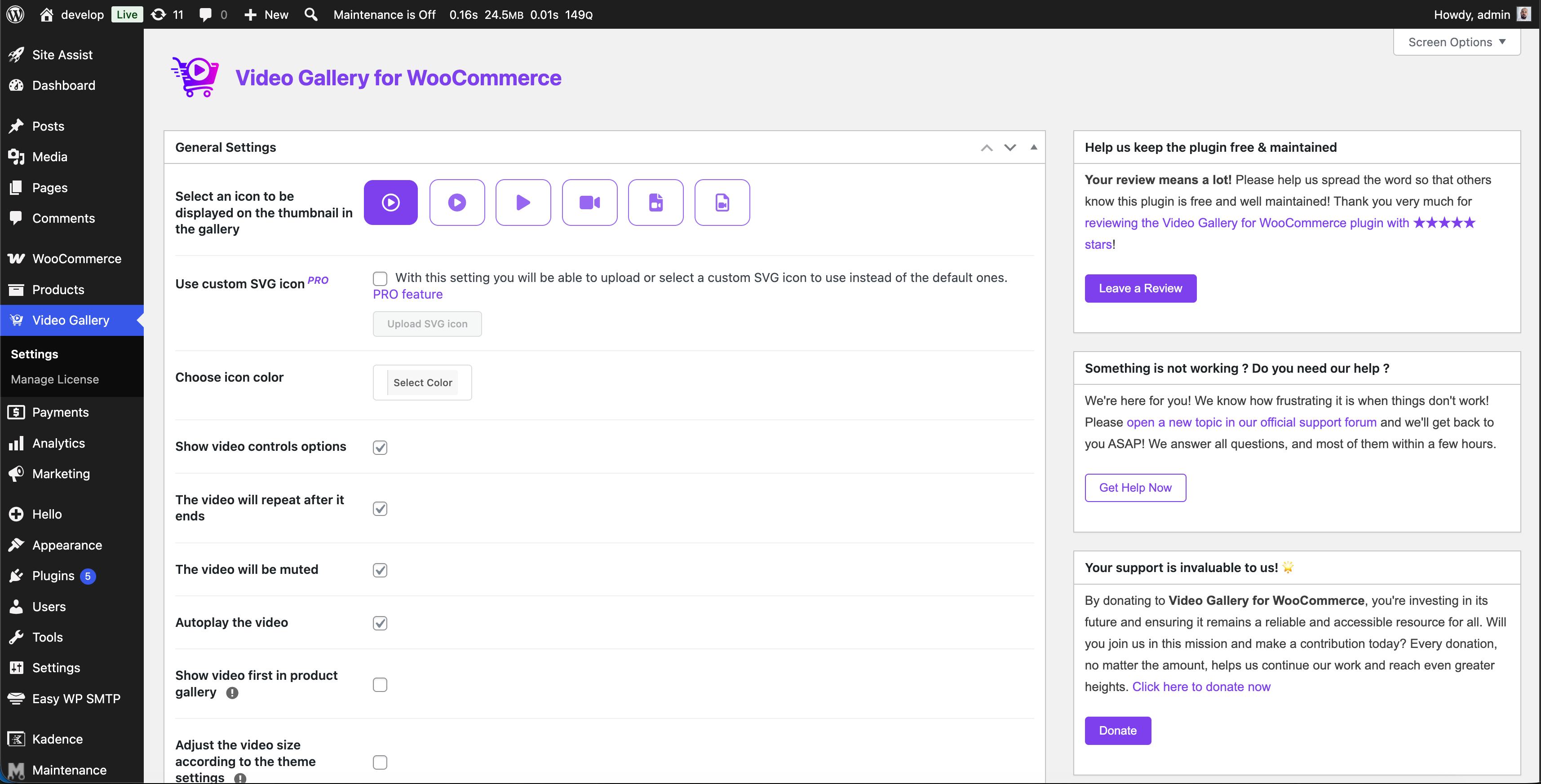Open Manage License submenu item
The image size is (1541, 784).
[54, 379]
